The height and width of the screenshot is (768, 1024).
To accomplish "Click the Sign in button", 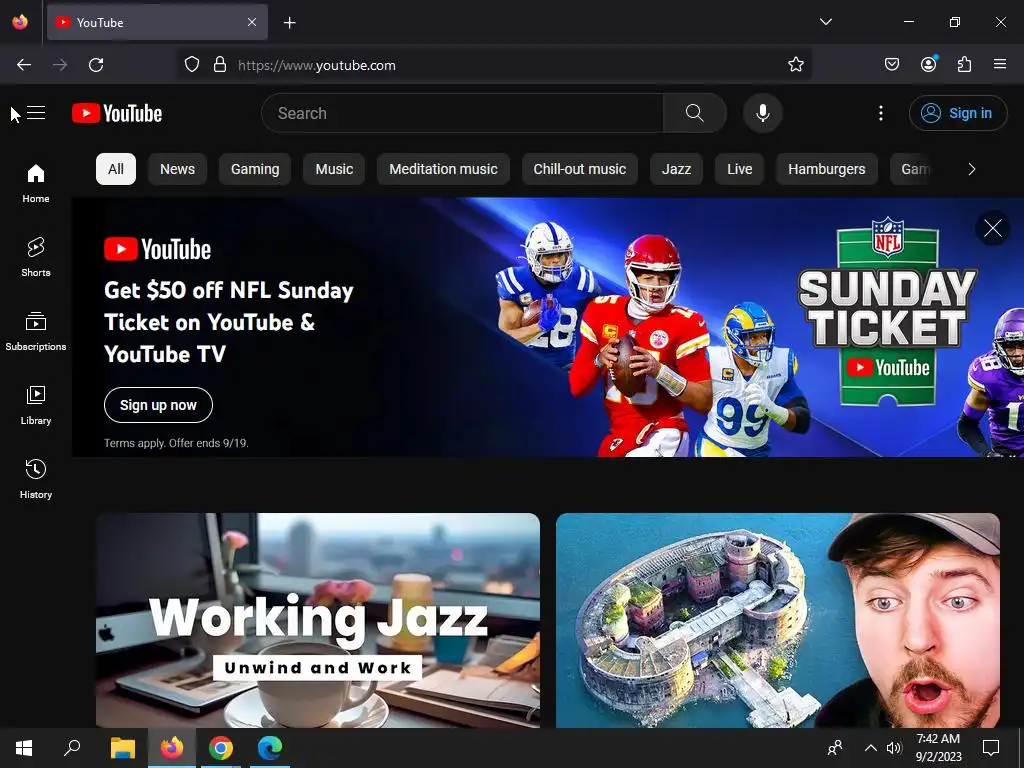I will [958, 113].
